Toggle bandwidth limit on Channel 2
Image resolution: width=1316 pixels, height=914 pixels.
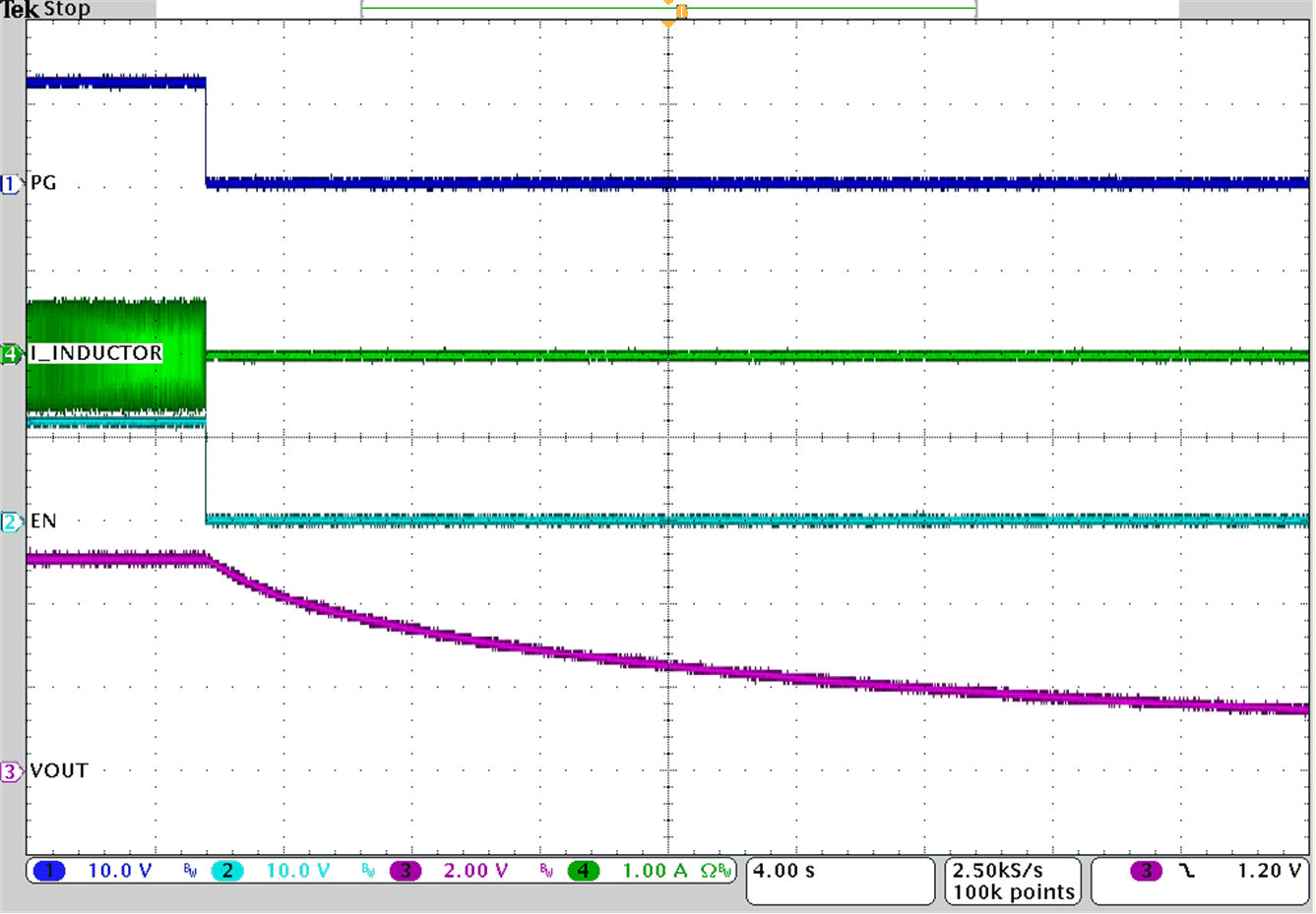[x=366, y=870]
